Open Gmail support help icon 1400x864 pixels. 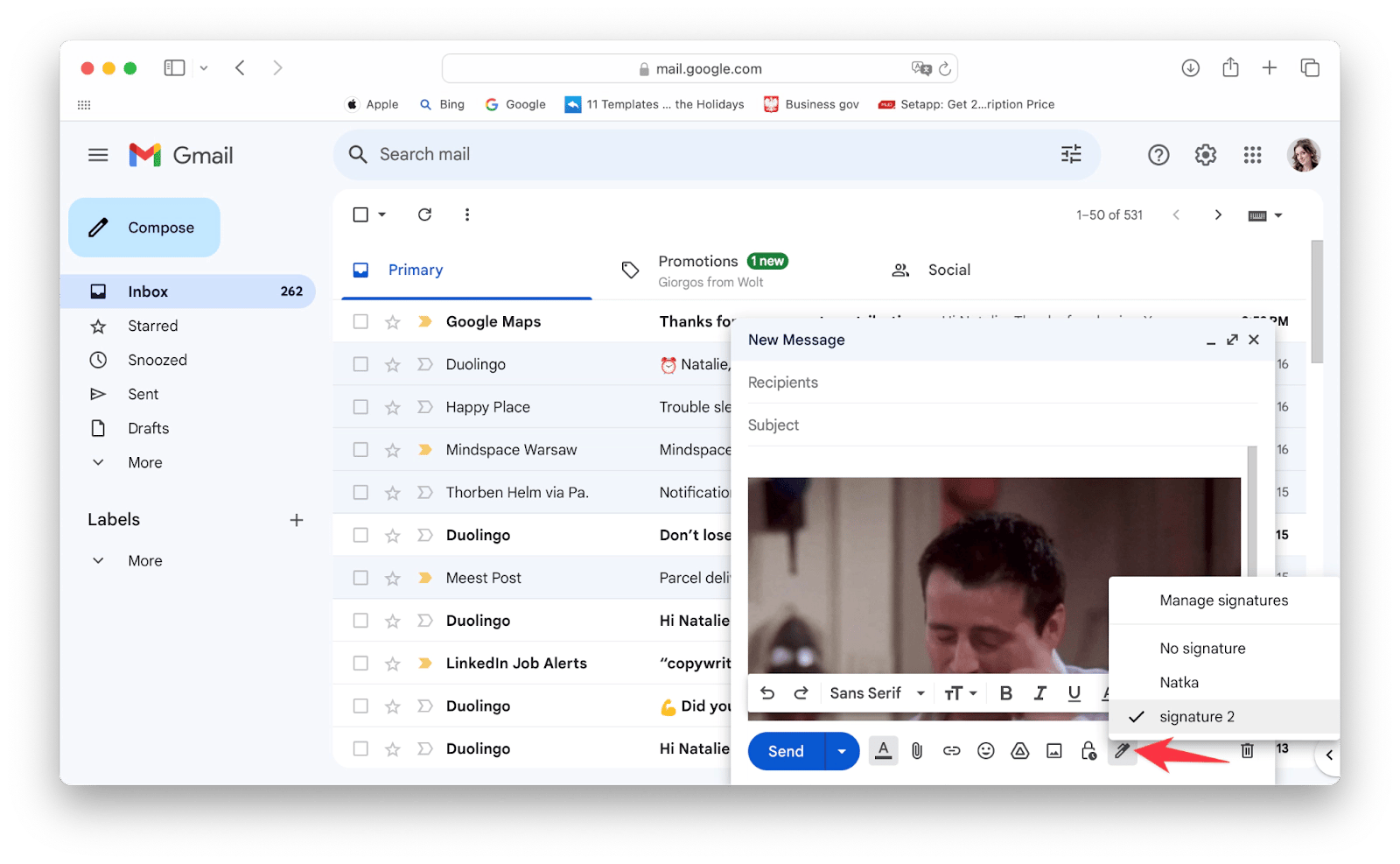(x=1158, y=155)
